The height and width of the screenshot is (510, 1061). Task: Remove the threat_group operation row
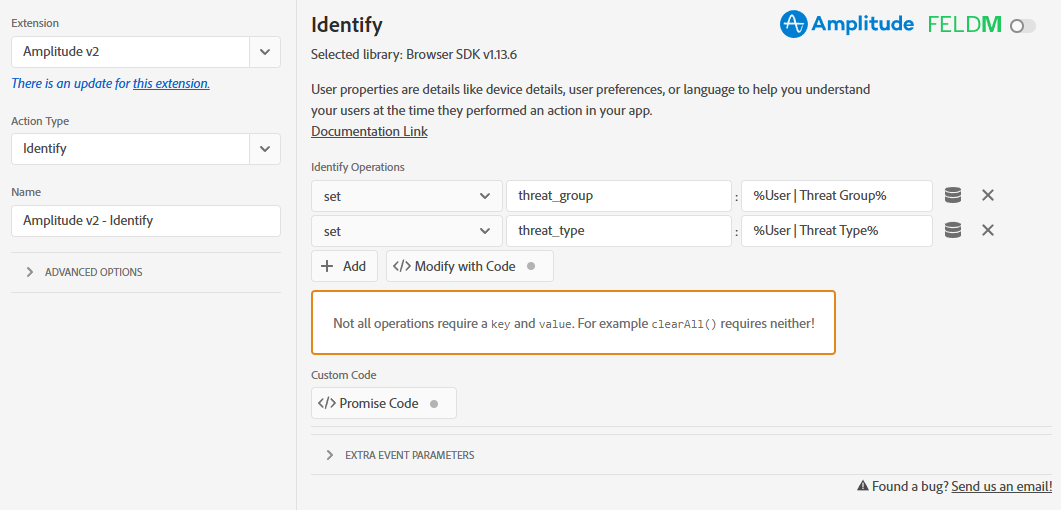point(988,195)
